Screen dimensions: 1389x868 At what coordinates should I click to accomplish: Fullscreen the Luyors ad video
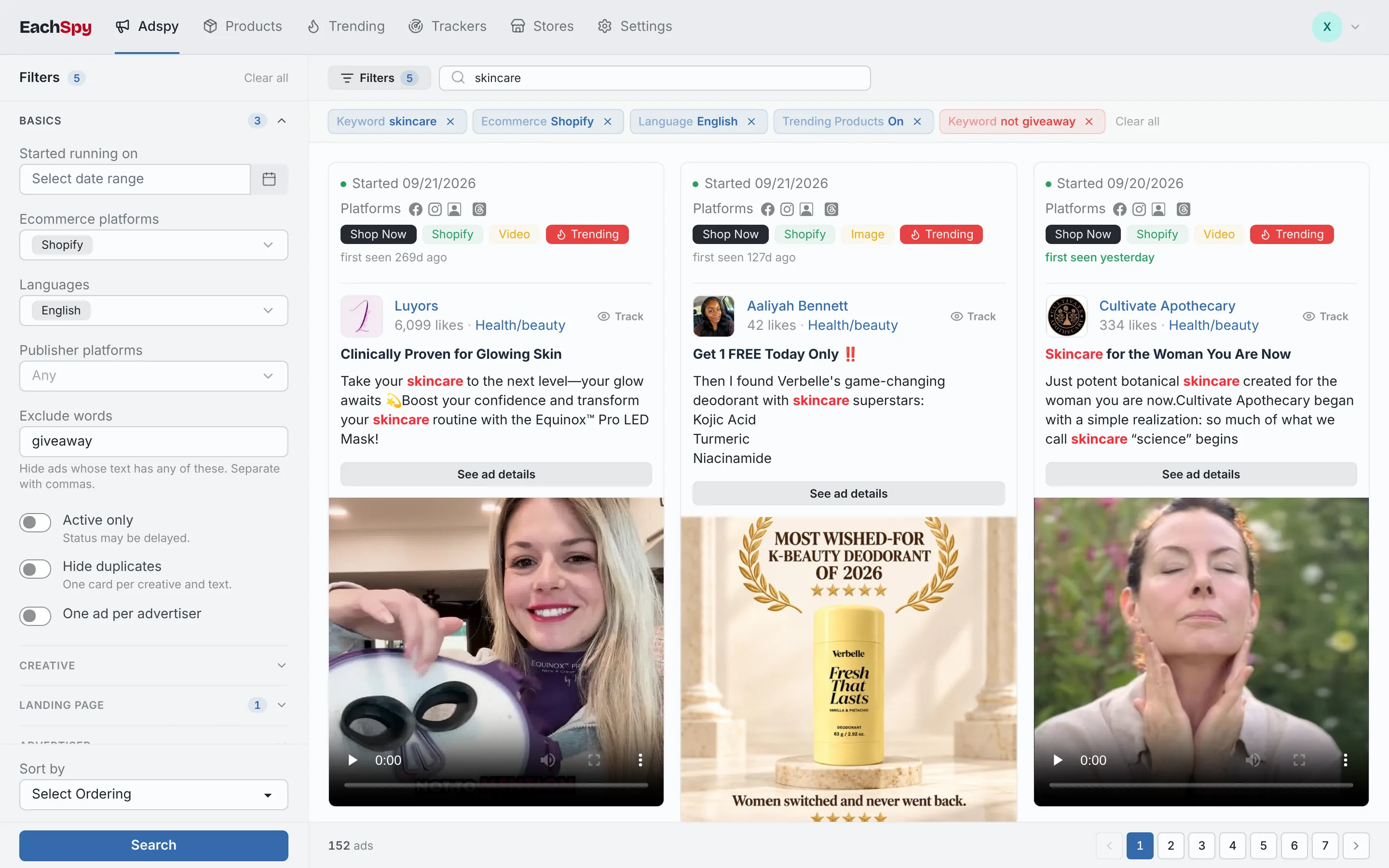pyautogui.click(x=594, y=760)
